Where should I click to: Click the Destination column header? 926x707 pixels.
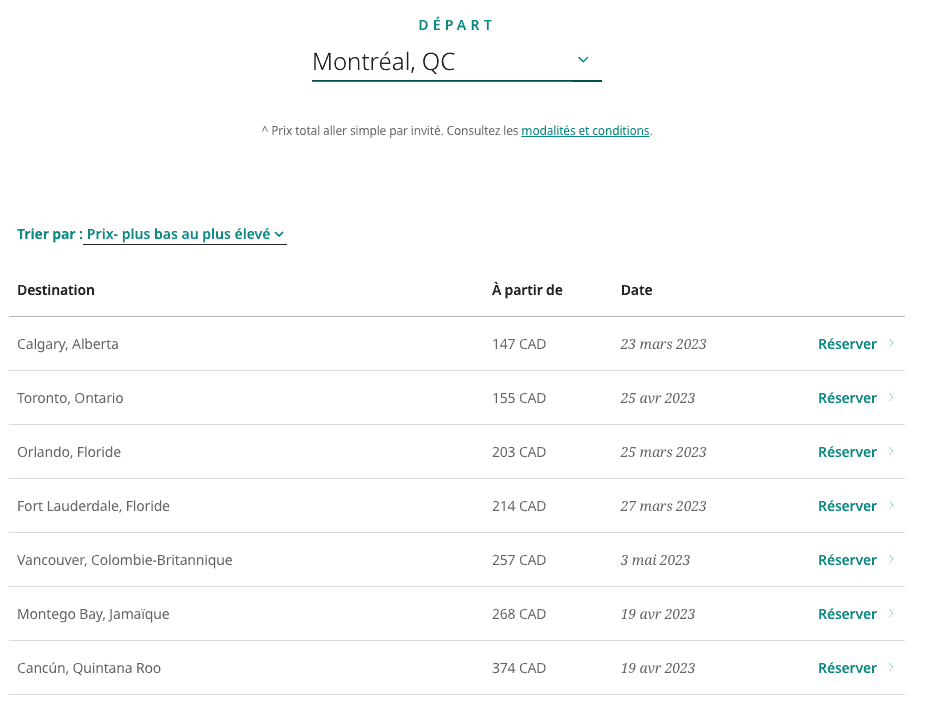tap(56, 290)
